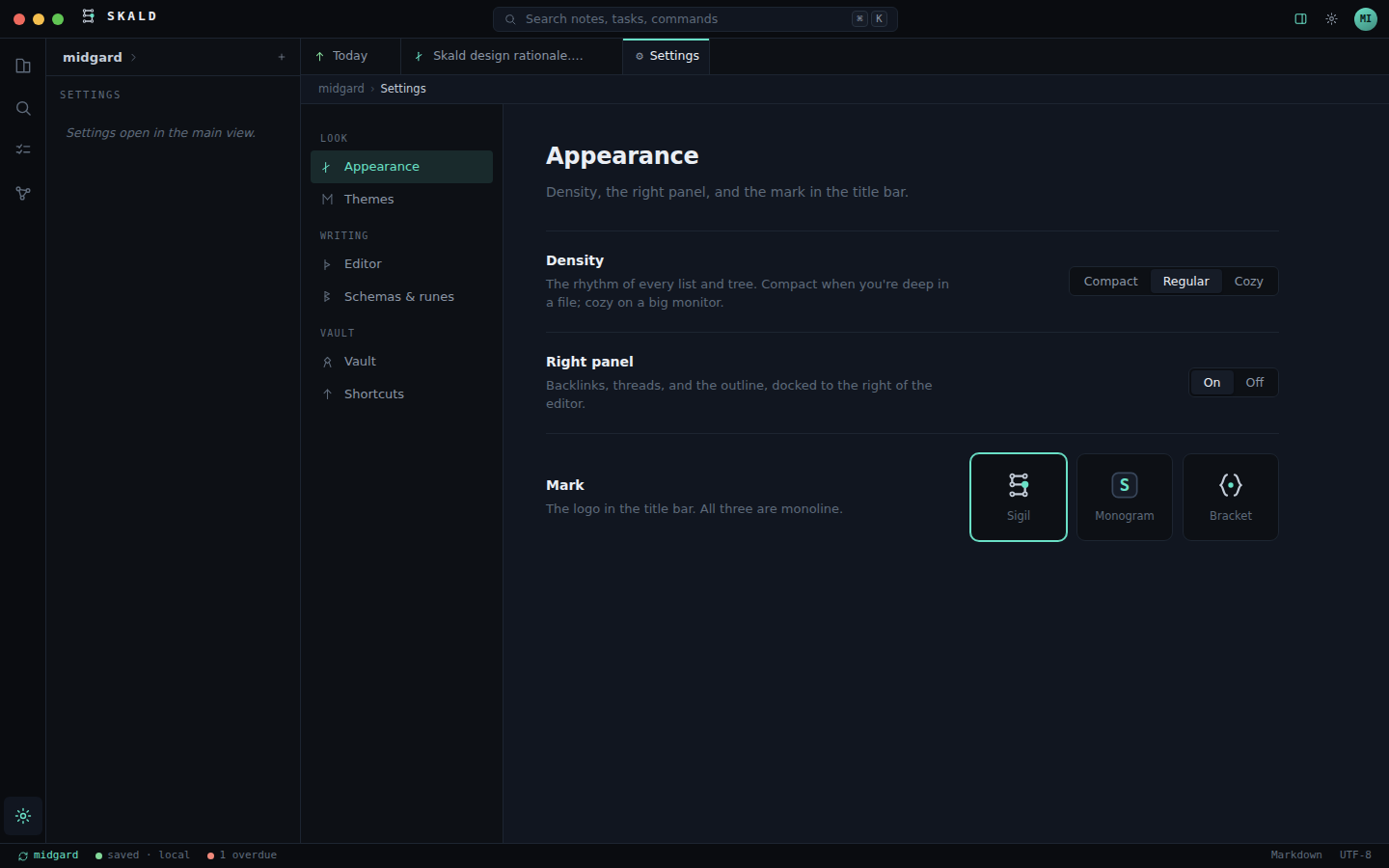Click the settings gear at the bottom of the sidebar
Screen dimensions: 1389x868
click(x=23, y=816)
